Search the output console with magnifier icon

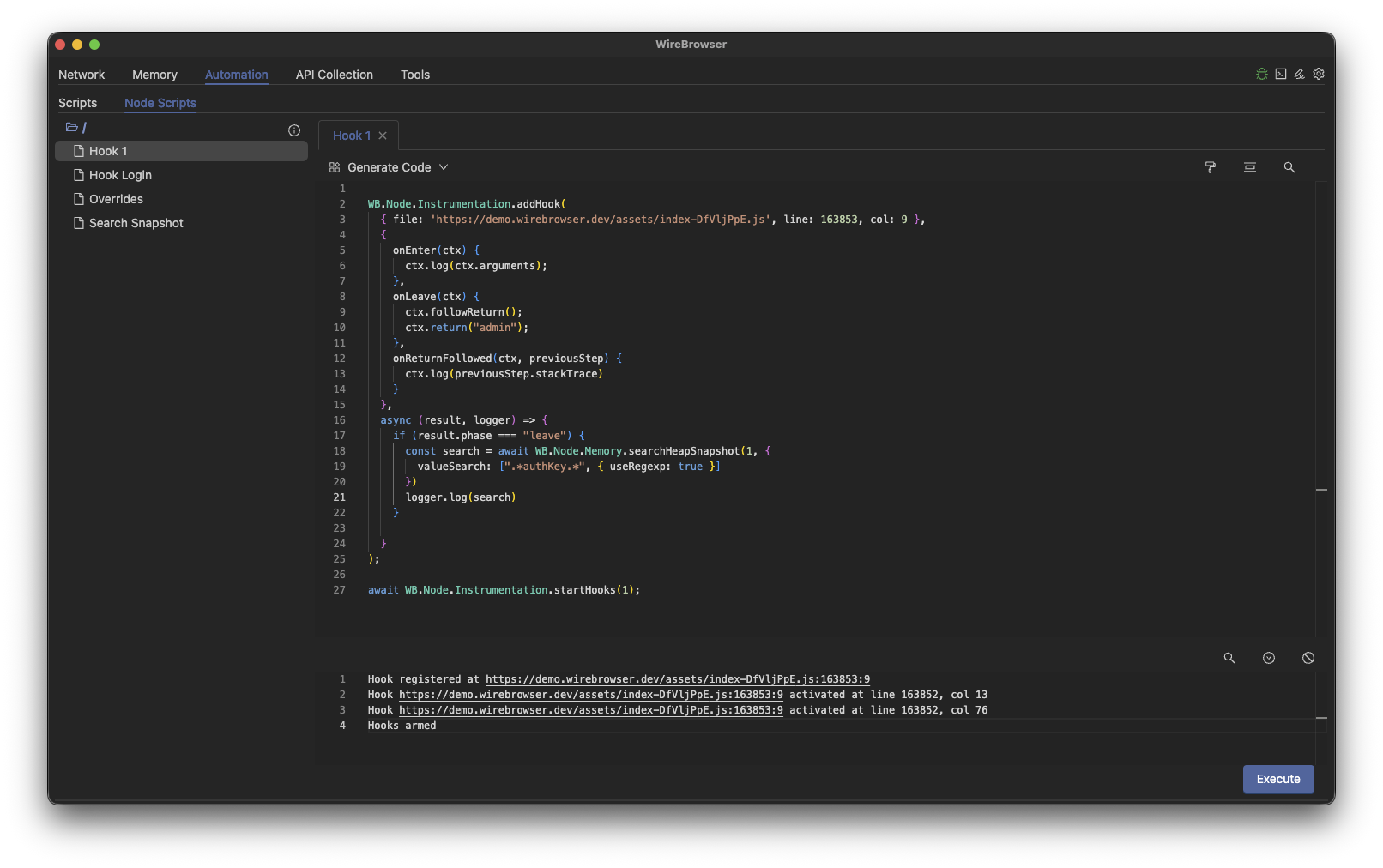click(1229, 658)
